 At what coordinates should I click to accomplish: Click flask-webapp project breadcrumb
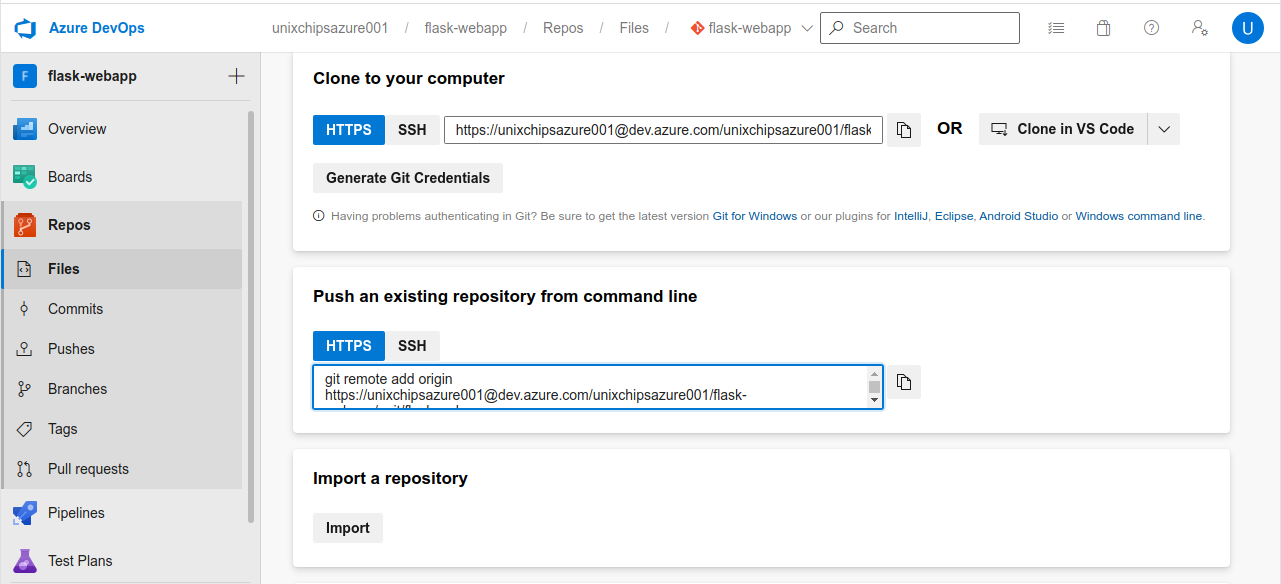[466, 28]
